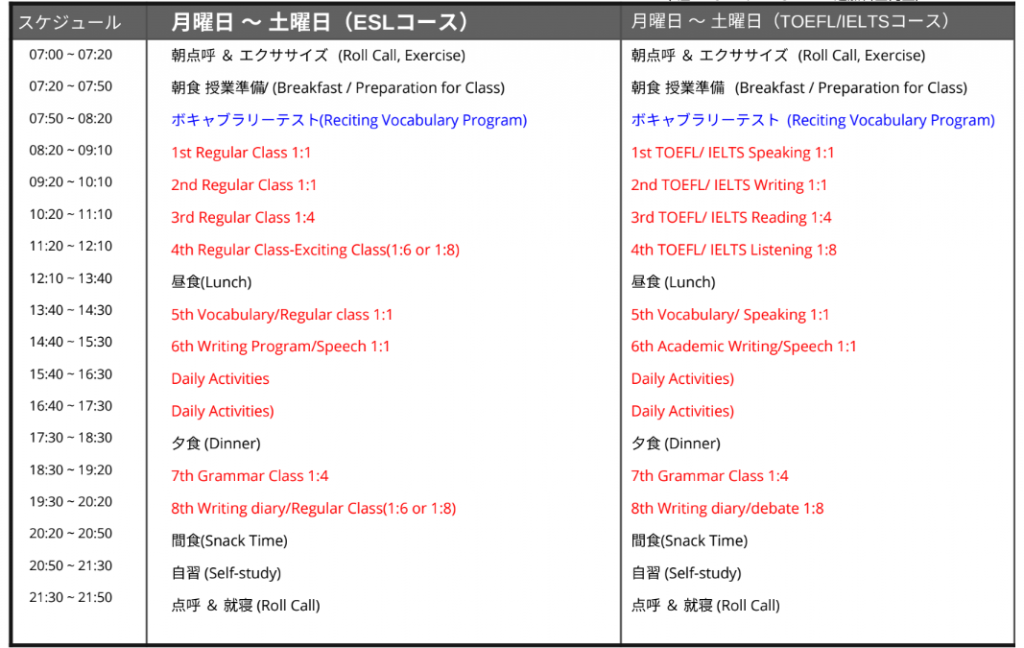This screenshot has width=1024, height=648.
Task: Click ESL 夕食 (Dinner) entry
Action: [x=216, y=444]
